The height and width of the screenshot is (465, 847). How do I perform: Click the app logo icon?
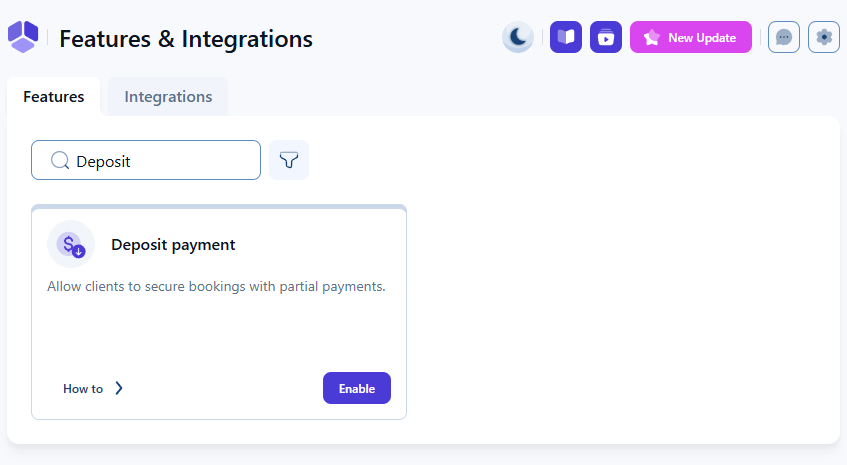click(22, 37)
